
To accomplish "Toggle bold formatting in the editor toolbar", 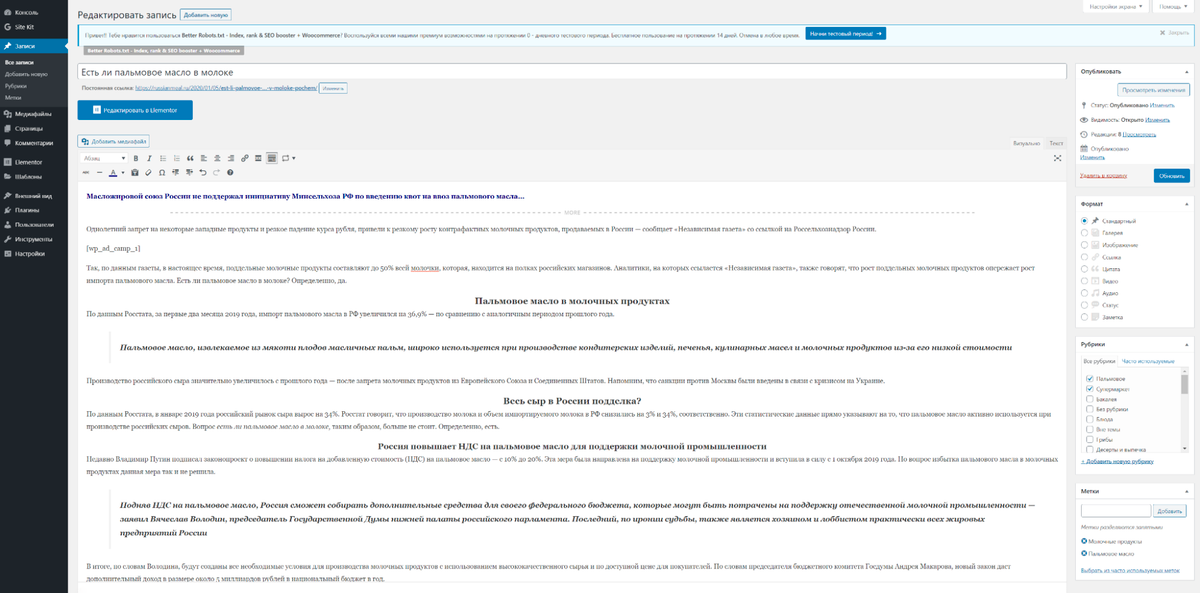I will pos(136,158).
